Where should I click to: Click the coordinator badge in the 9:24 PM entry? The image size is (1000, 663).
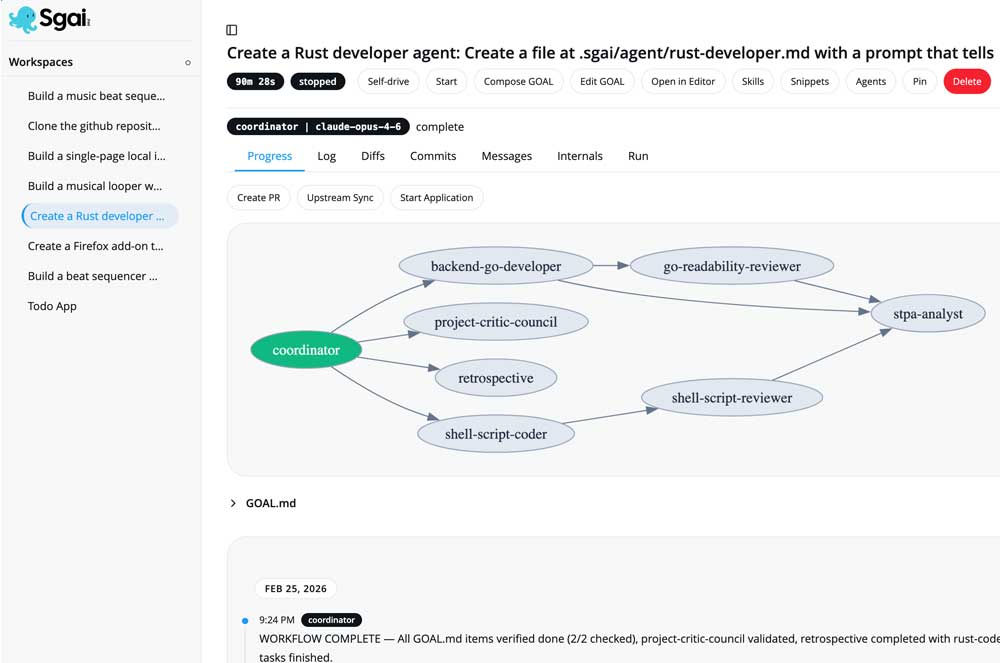tap(332, 620)
